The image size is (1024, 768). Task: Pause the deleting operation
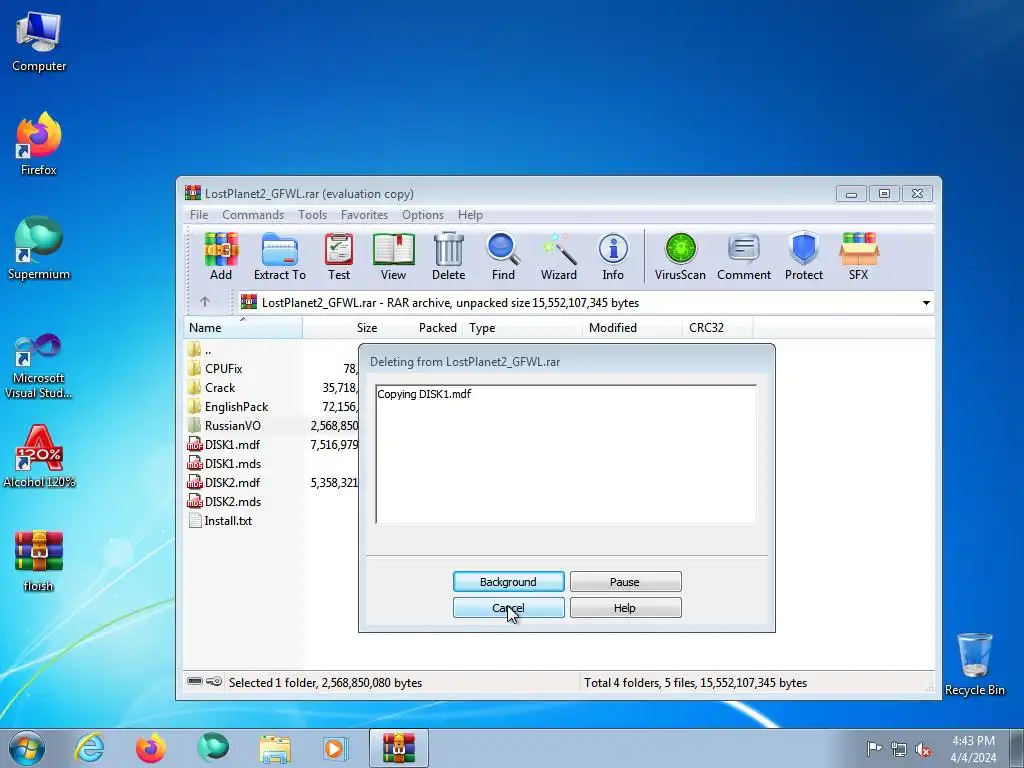coord(626,581)
